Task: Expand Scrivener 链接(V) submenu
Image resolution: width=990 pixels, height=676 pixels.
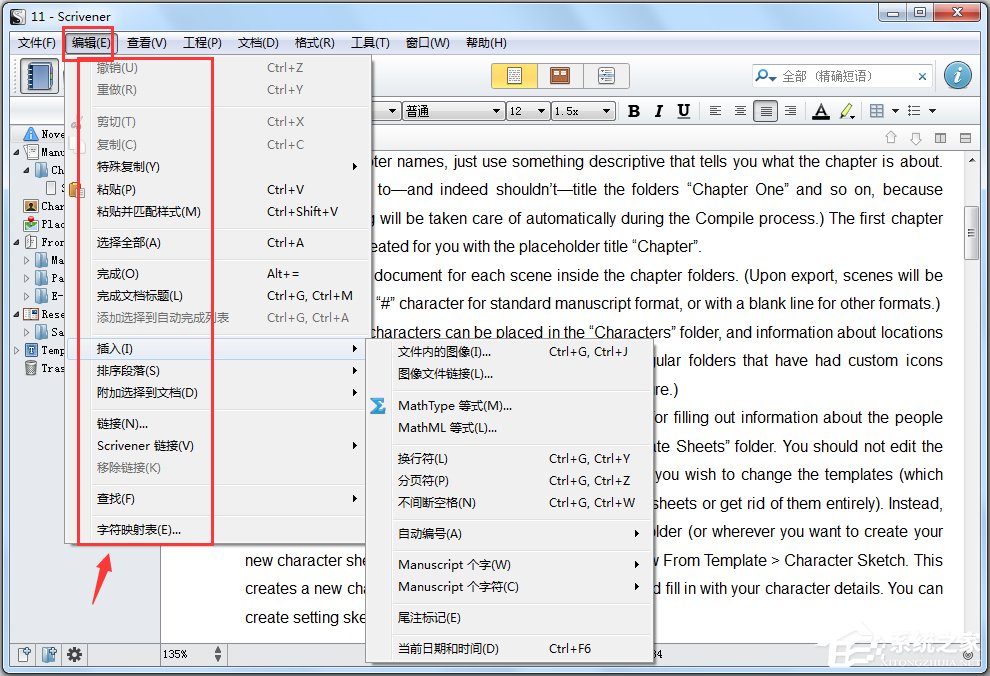Action: coord(218,446)
